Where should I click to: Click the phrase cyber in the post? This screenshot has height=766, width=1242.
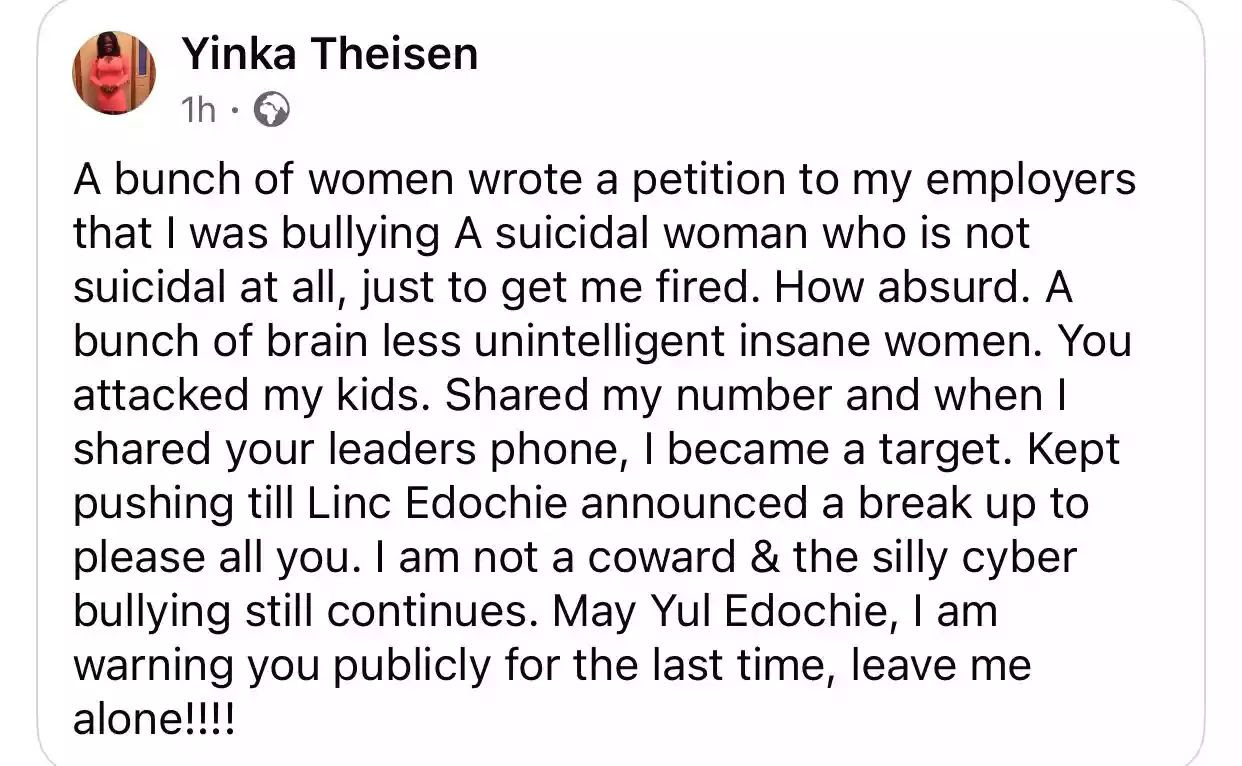pos(1023,557)
